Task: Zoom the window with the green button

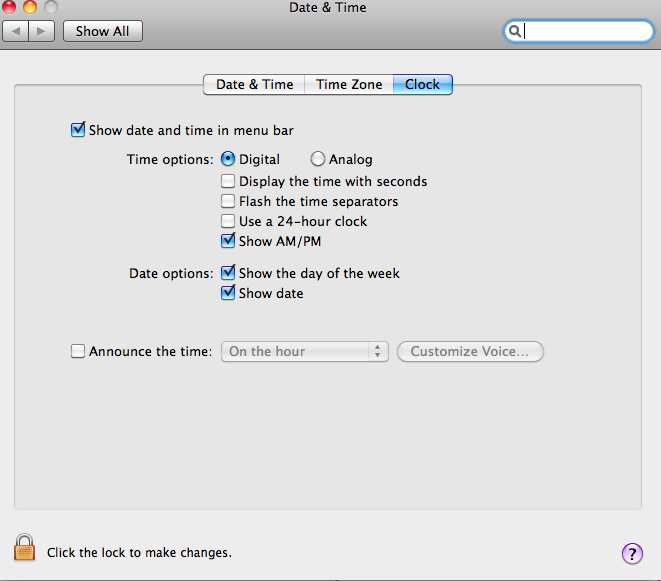Action: click(x=50, y=8)
